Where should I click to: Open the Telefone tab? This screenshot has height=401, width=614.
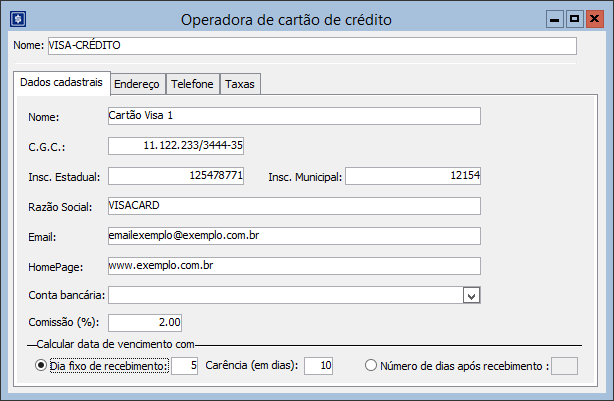[x=192, y=84]
